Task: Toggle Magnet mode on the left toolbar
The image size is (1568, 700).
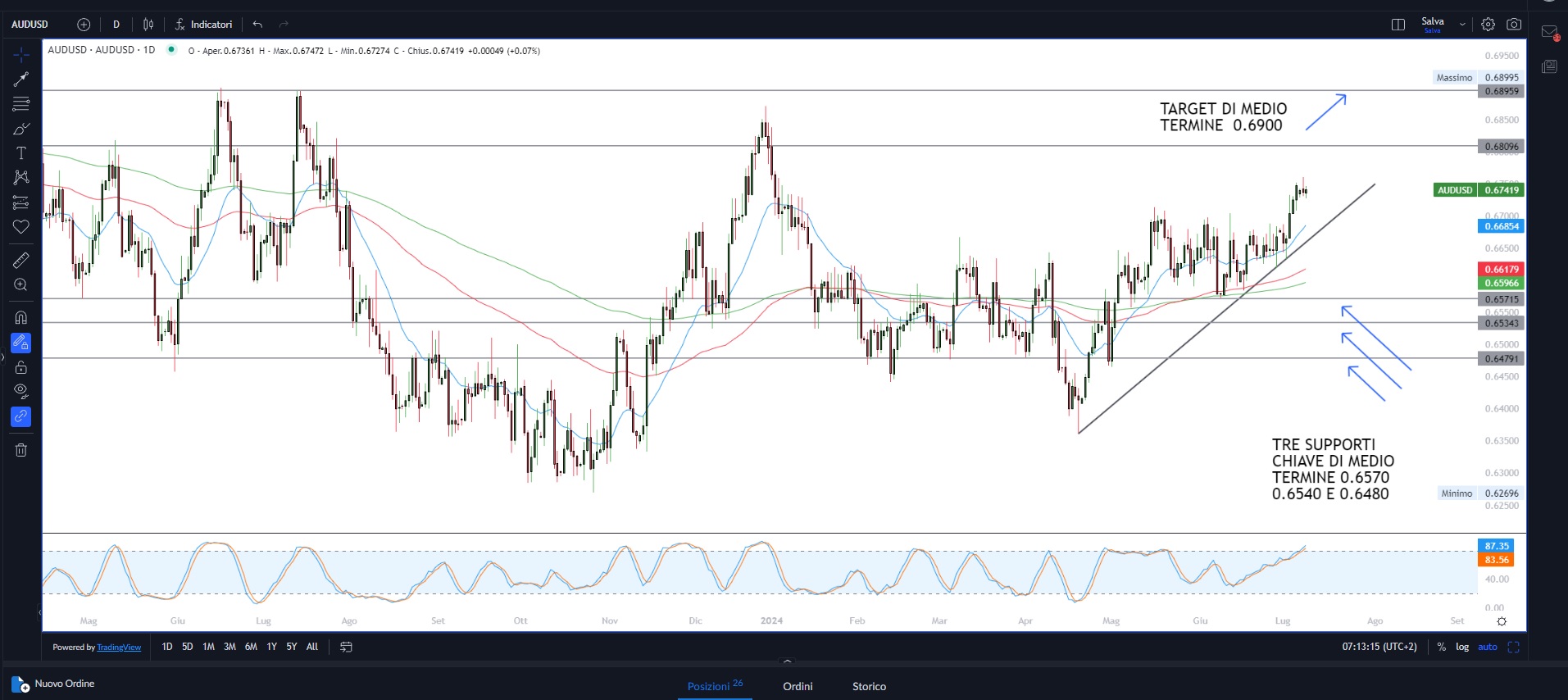Action: [x=21, y=318]
